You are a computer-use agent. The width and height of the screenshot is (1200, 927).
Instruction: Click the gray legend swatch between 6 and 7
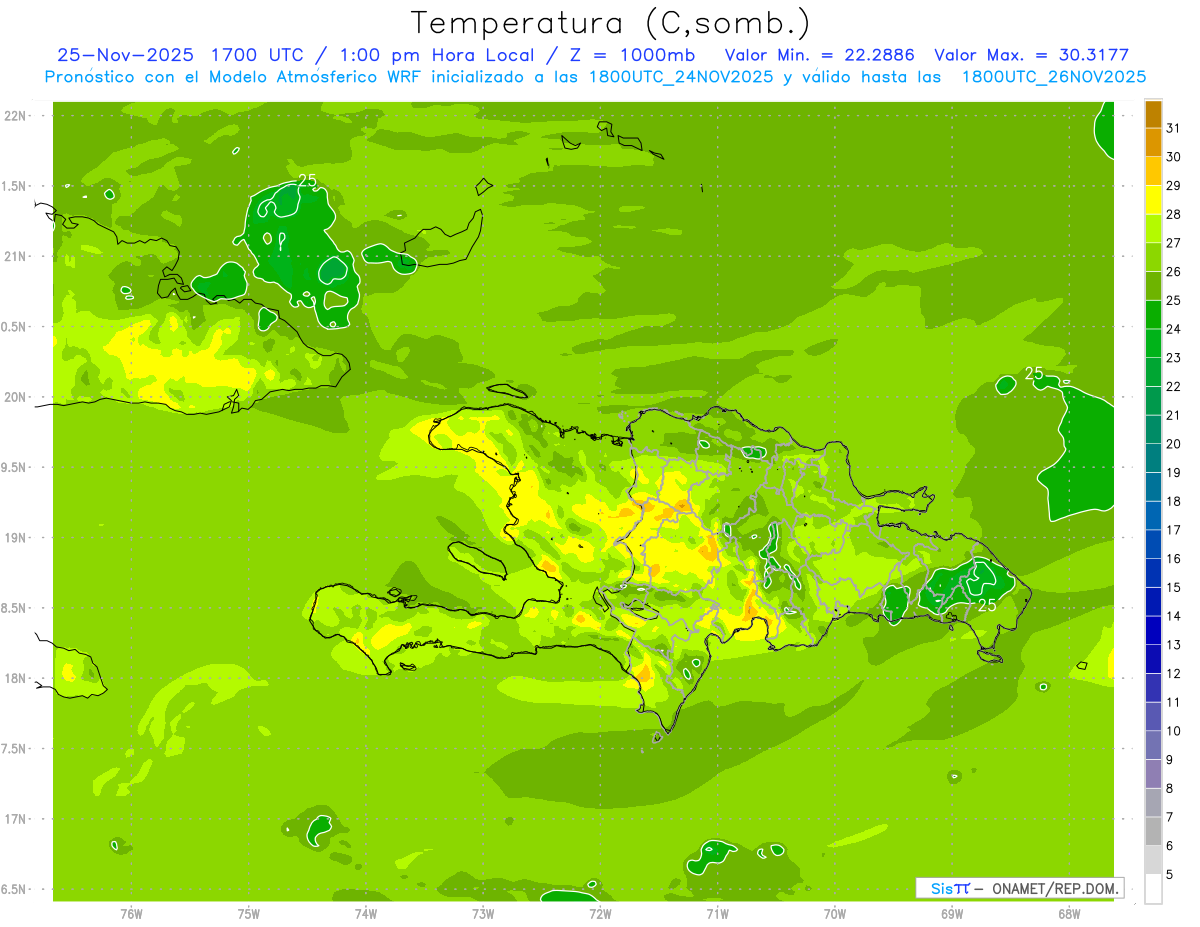tap(1153, 831)
